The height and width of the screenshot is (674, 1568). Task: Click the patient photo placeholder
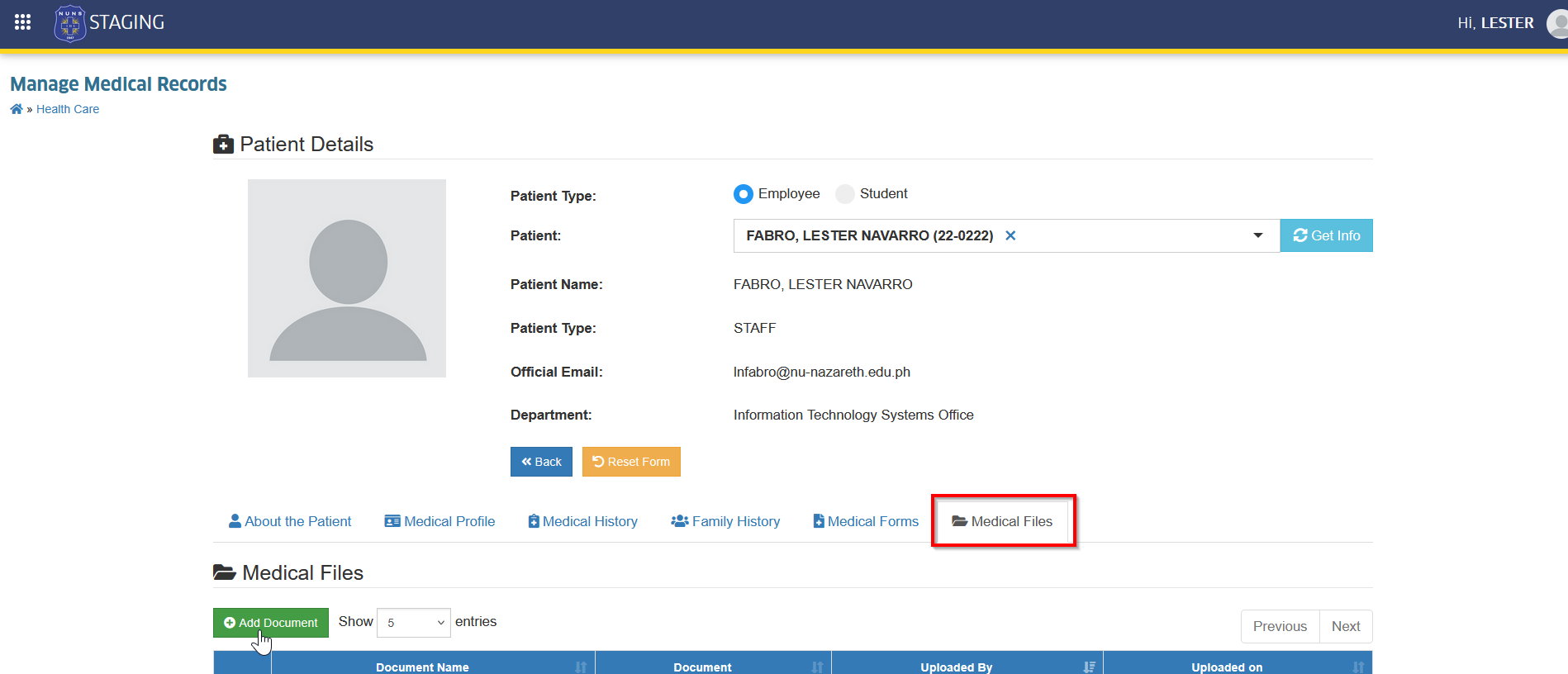point(347,278)
